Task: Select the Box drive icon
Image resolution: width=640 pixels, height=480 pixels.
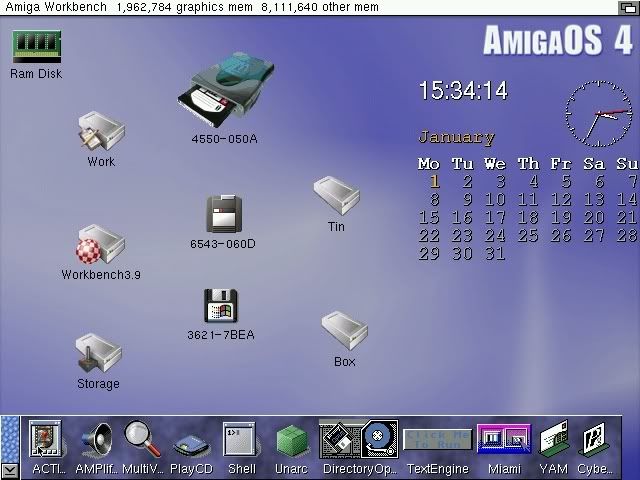Action: coord(344,331)
